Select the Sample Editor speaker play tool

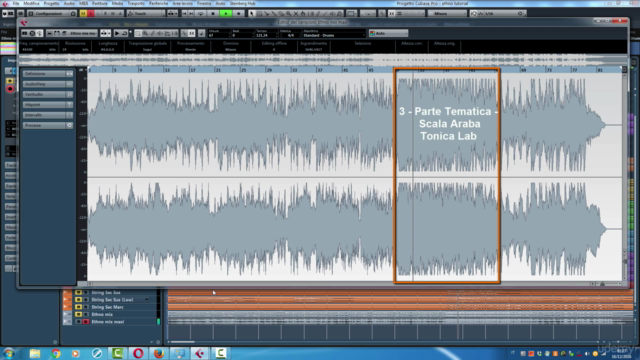tap(160, 33)
